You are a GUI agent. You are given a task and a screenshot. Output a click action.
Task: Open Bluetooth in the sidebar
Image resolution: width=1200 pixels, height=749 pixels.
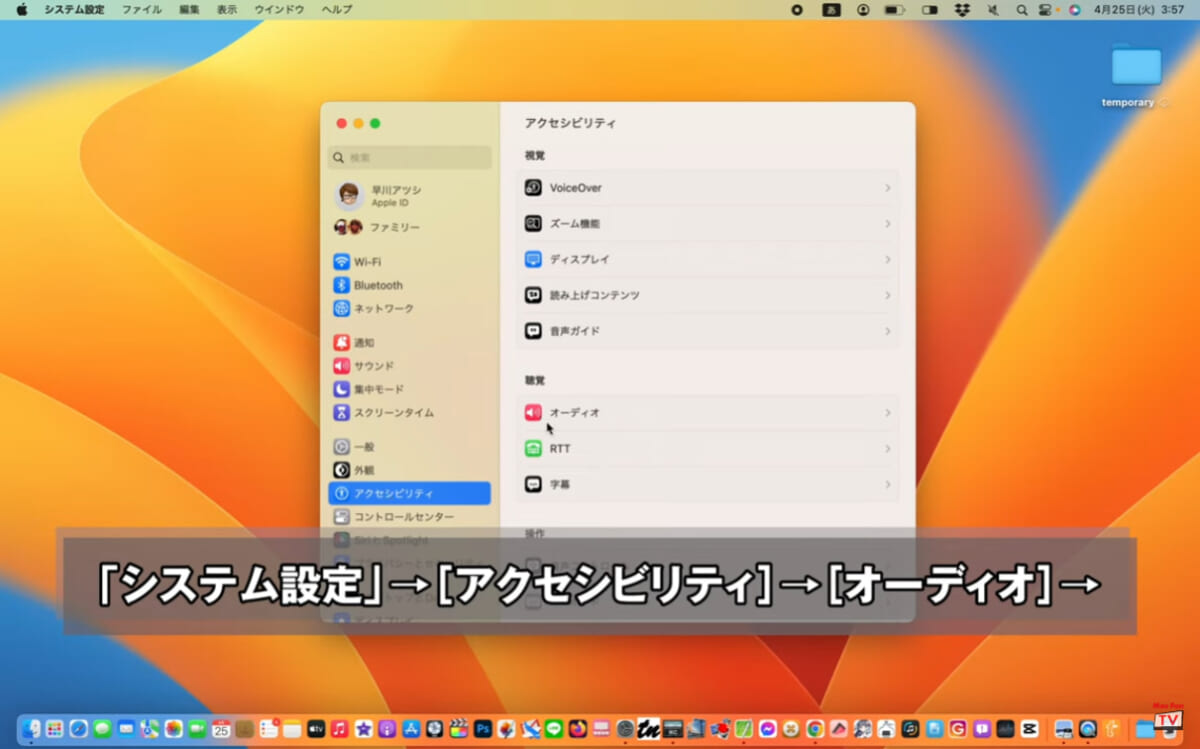point(410,285)
